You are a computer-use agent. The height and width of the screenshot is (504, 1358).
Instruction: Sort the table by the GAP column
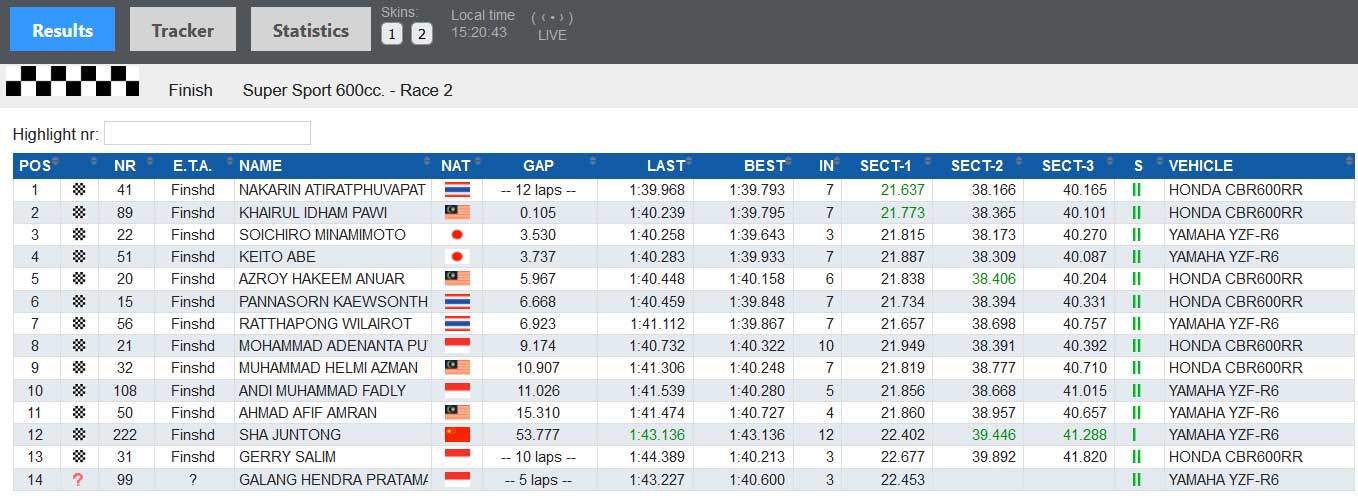tap(540, 166)
